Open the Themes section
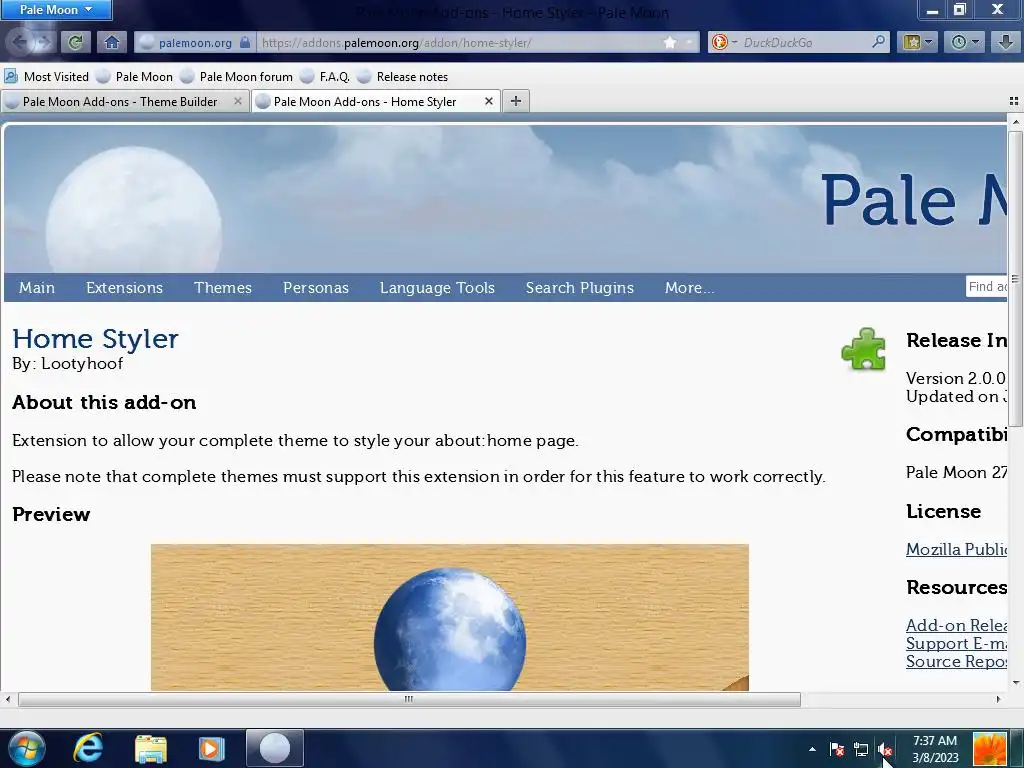The width and height of the screenshot is (1024, 768). 223,287
